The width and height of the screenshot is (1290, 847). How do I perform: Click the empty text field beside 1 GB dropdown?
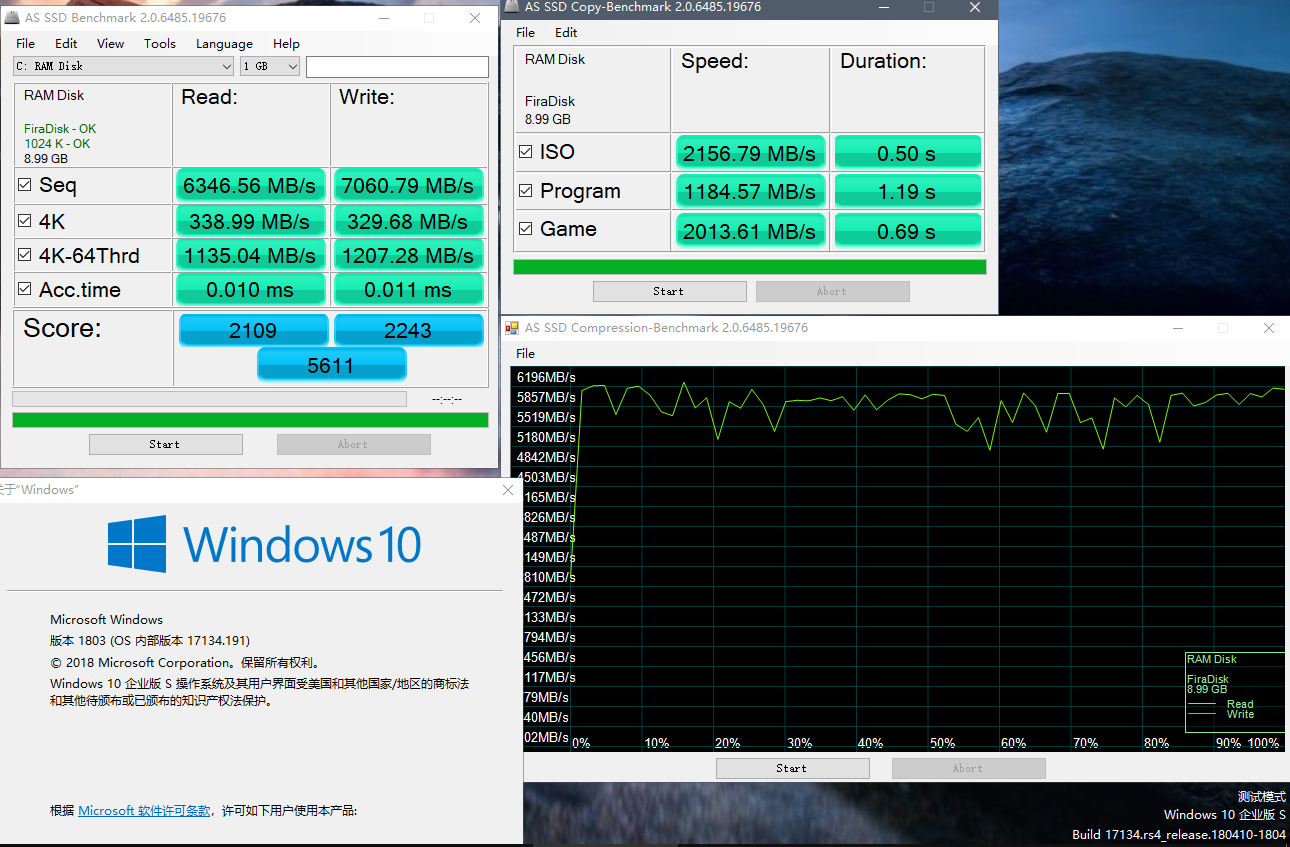point(397,67)
